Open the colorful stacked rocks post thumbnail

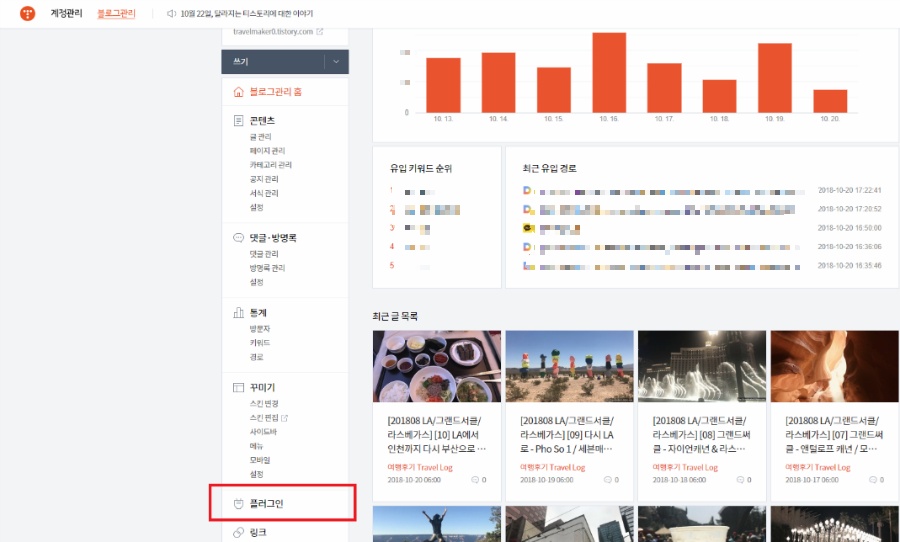(569, 366)
